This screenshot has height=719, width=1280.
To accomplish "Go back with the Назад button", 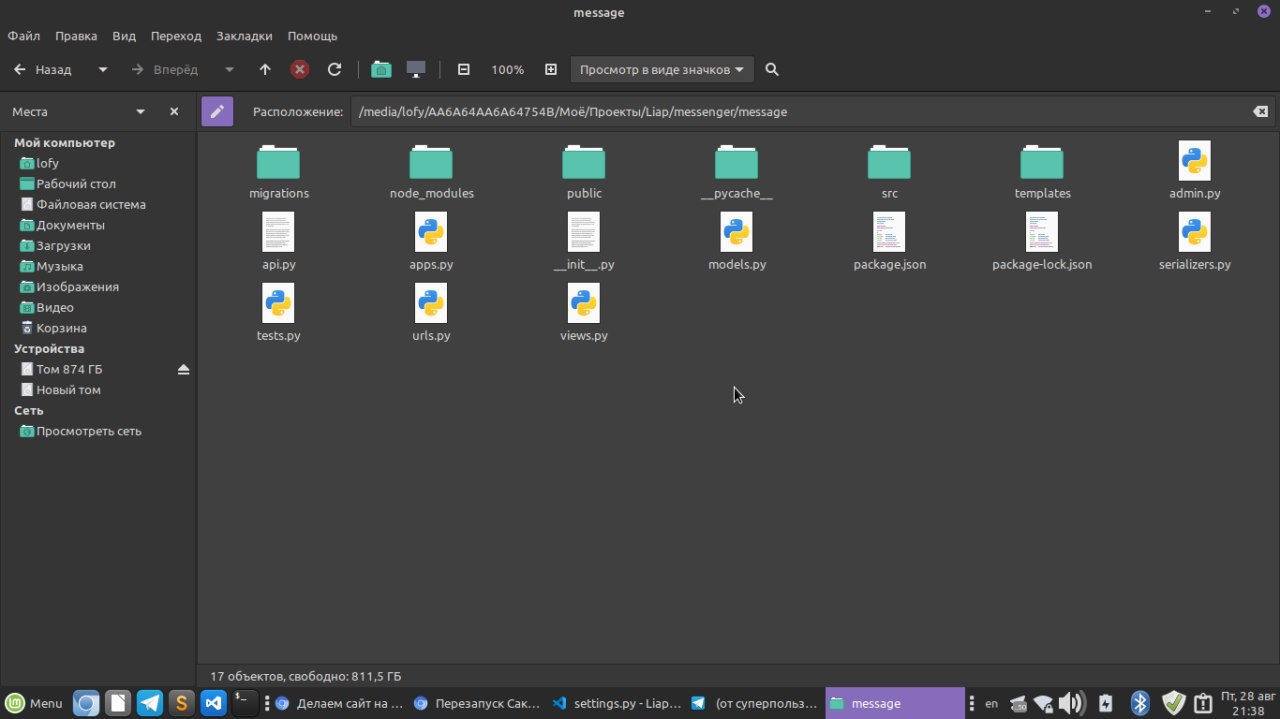I will [x=42, y=70].
